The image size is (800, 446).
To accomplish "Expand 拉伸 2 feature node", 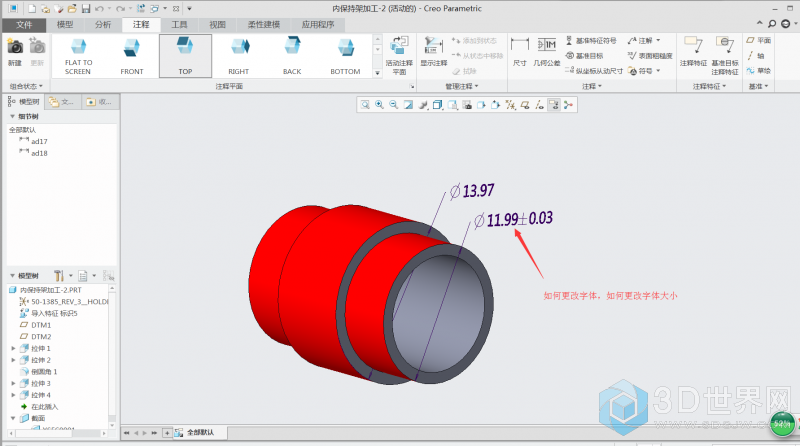I will [x=13, y=360].
